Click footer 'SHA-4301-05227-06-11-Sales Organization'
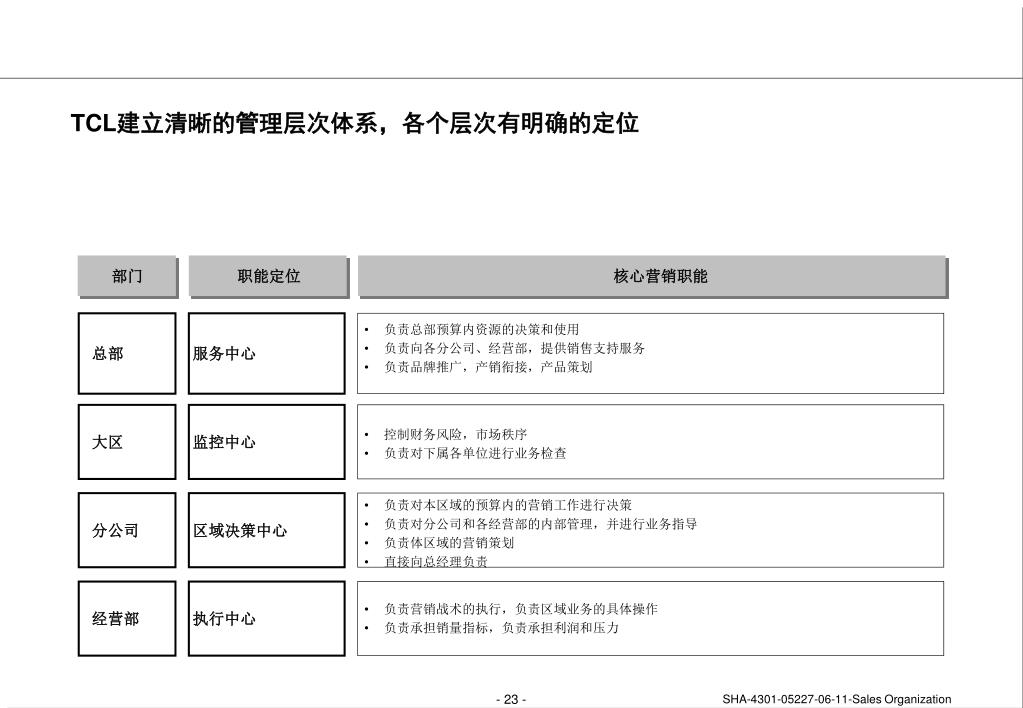The width and height of the screenshot is (1023, 708). (836, 700)
